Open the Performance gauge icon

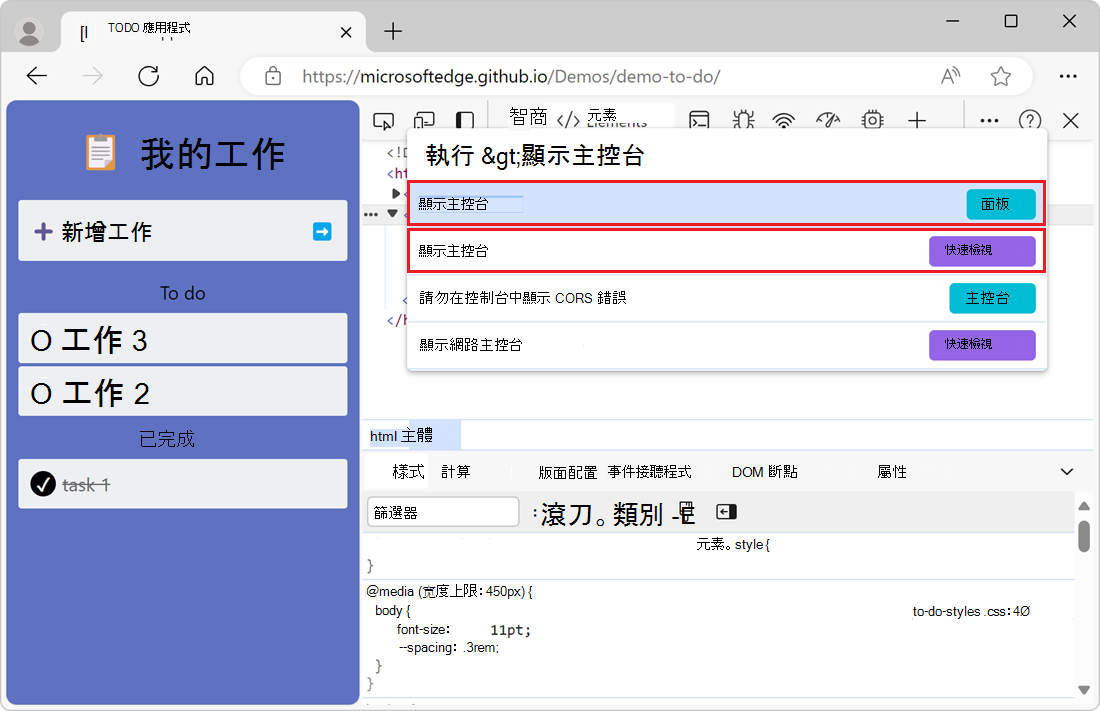tap(828, 120)
